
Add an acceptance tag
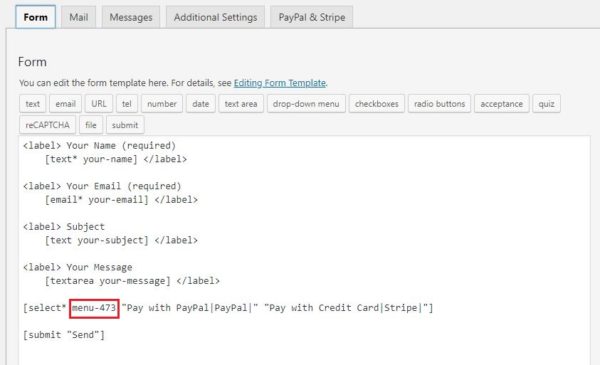tap(502, 104)
